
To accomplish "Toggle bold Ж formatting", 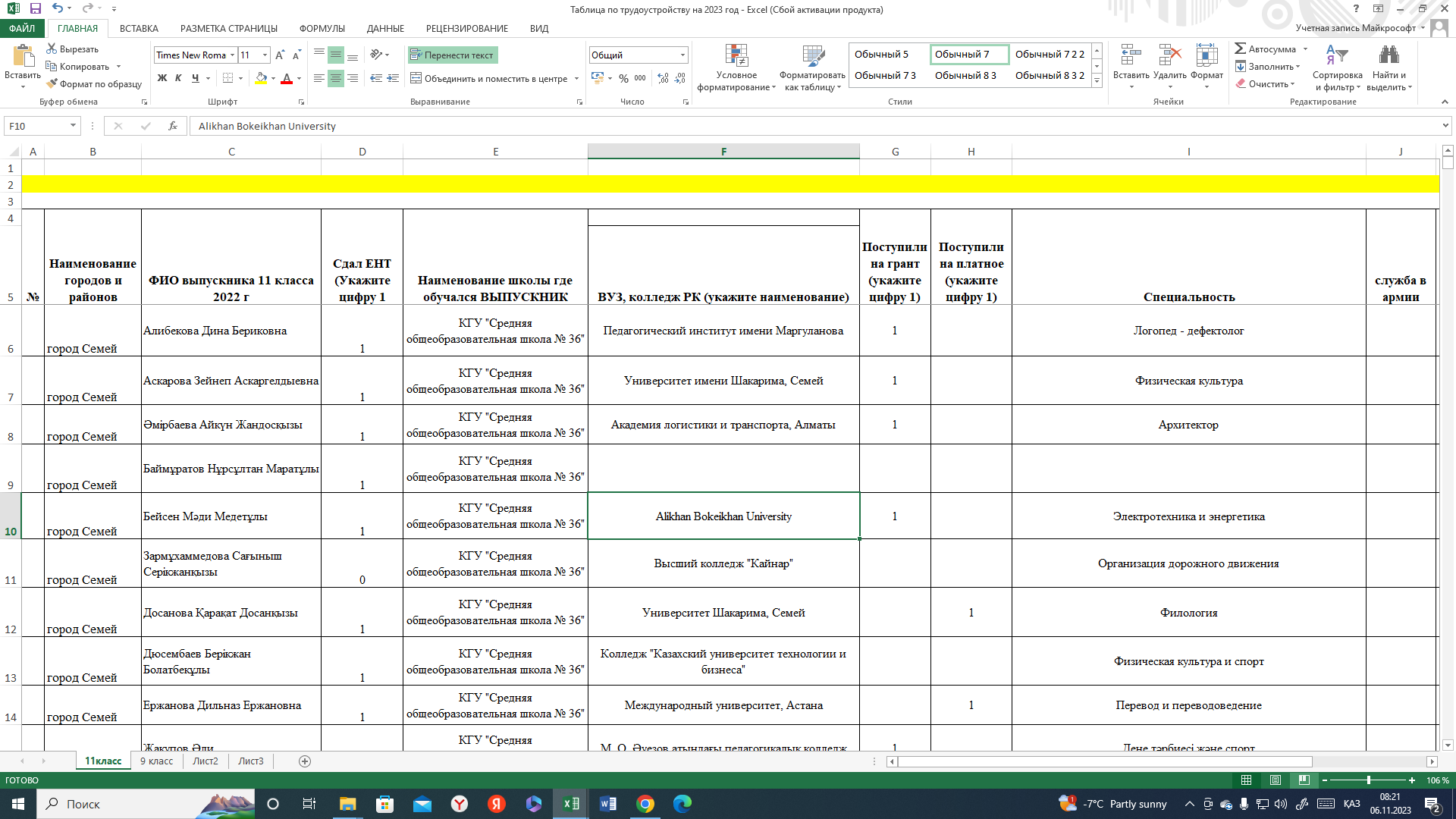I will [x=162, y=78].
